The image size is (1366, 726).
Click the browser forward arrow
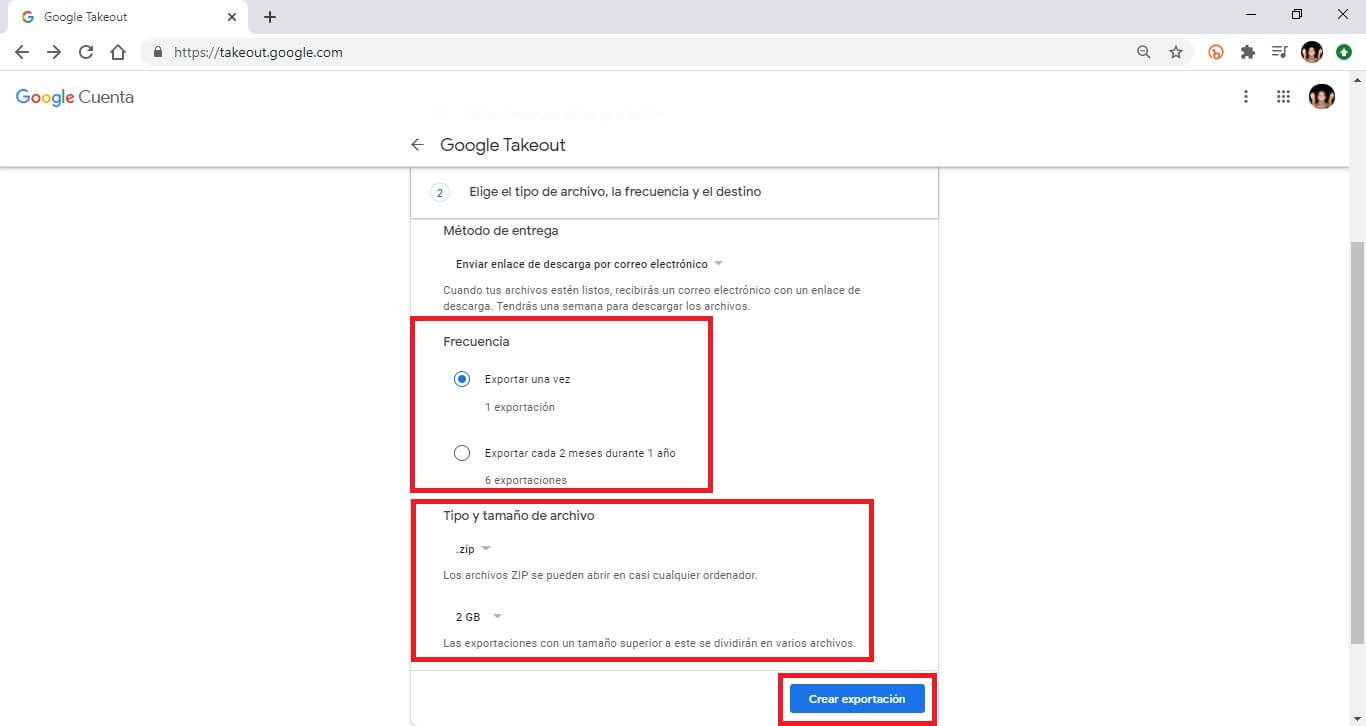tap(54, 52)
